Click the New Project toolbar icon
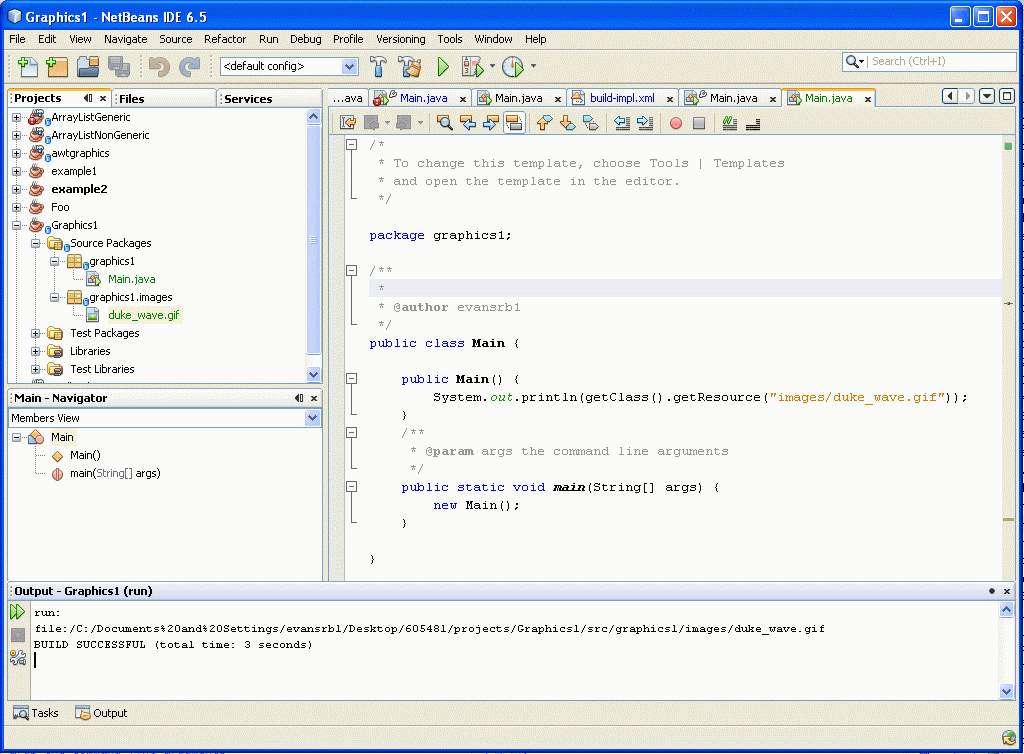 tap(57, 67)
